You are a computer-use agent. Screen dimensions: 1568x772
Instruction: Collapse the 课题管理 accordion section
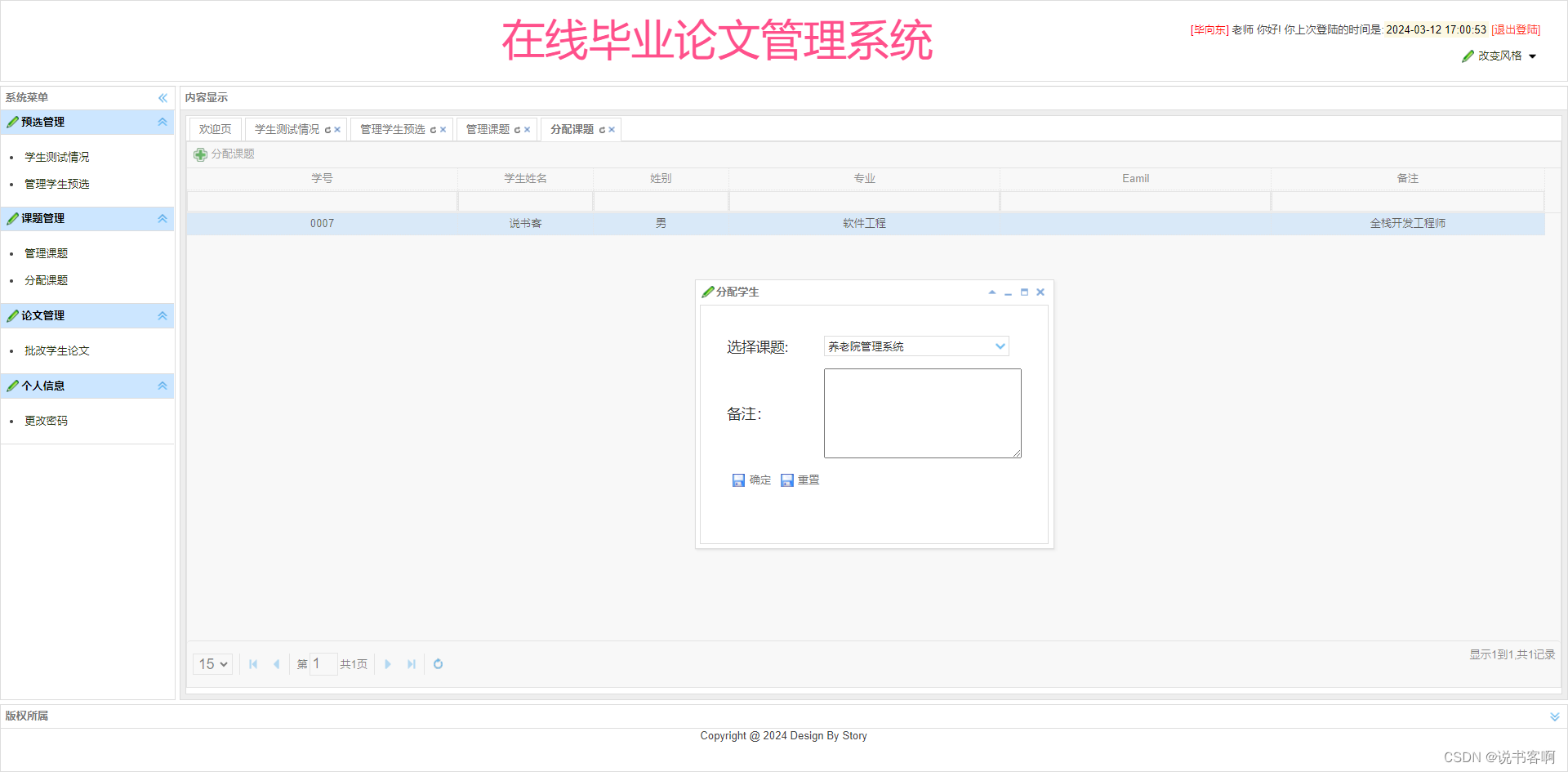163,218
